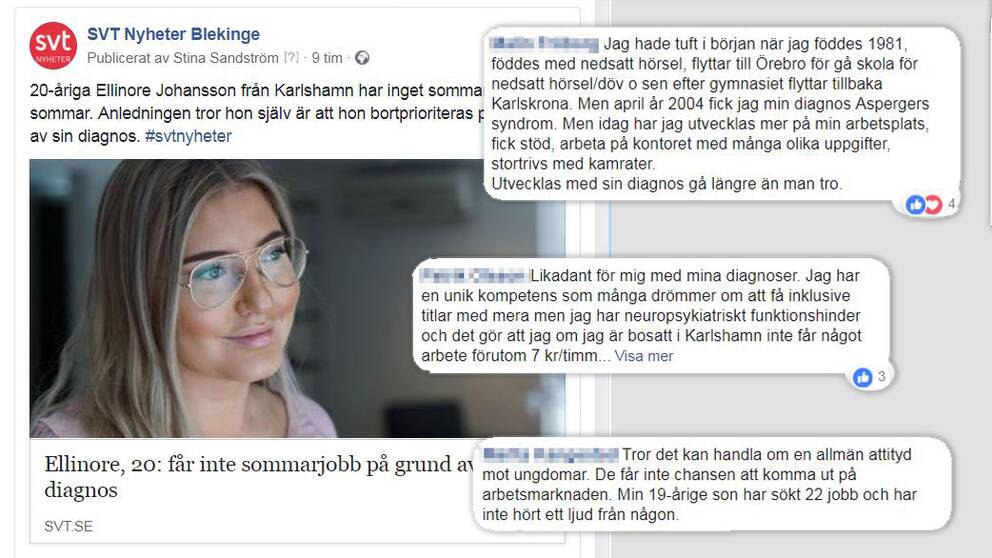The image size is (992, 558).
Task: Open the SVT Nyheter Blekinge page name
Action: coord(173,34)
